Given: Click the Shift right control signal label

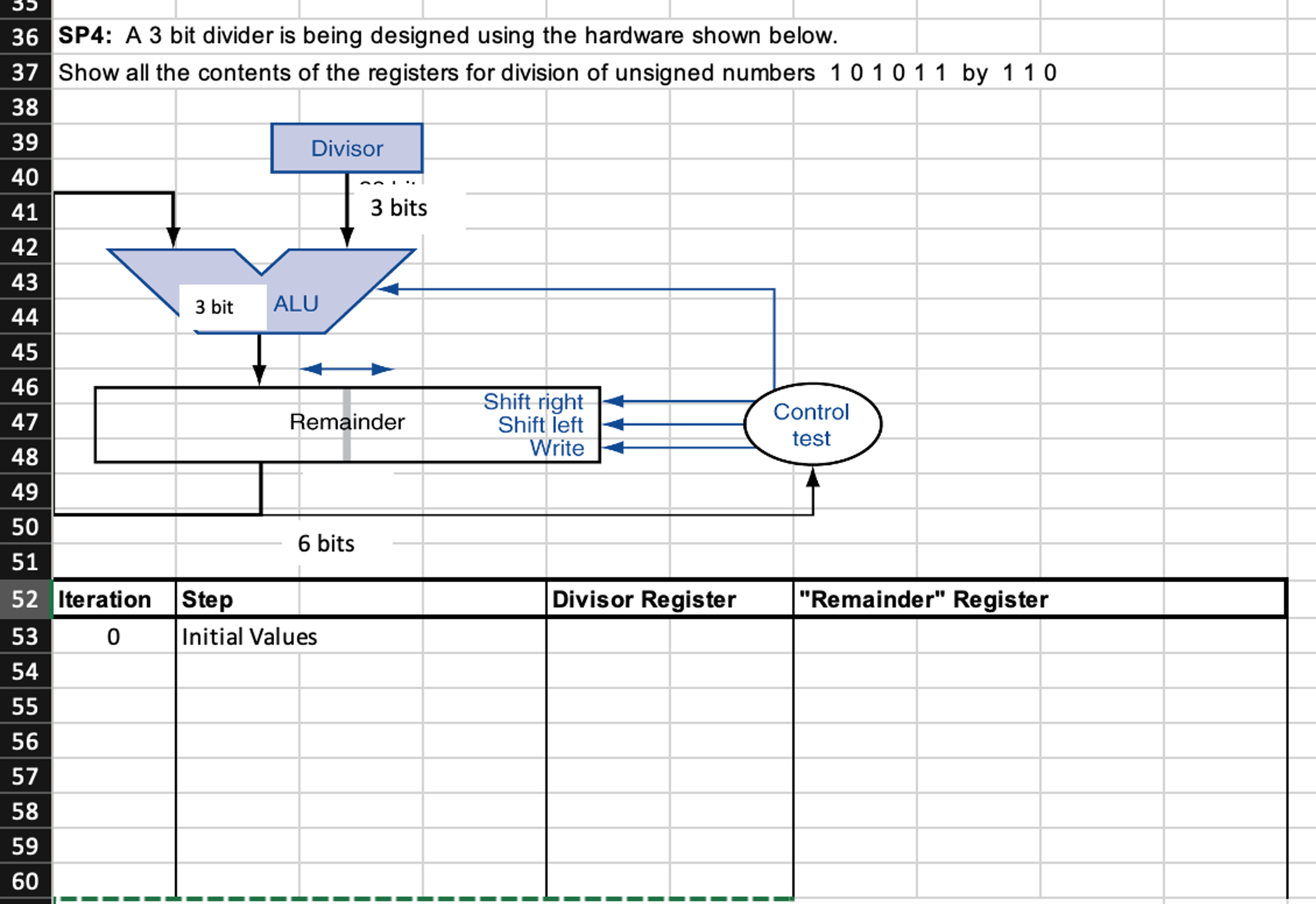Looking at the screenshot, I should click(534, 401).
